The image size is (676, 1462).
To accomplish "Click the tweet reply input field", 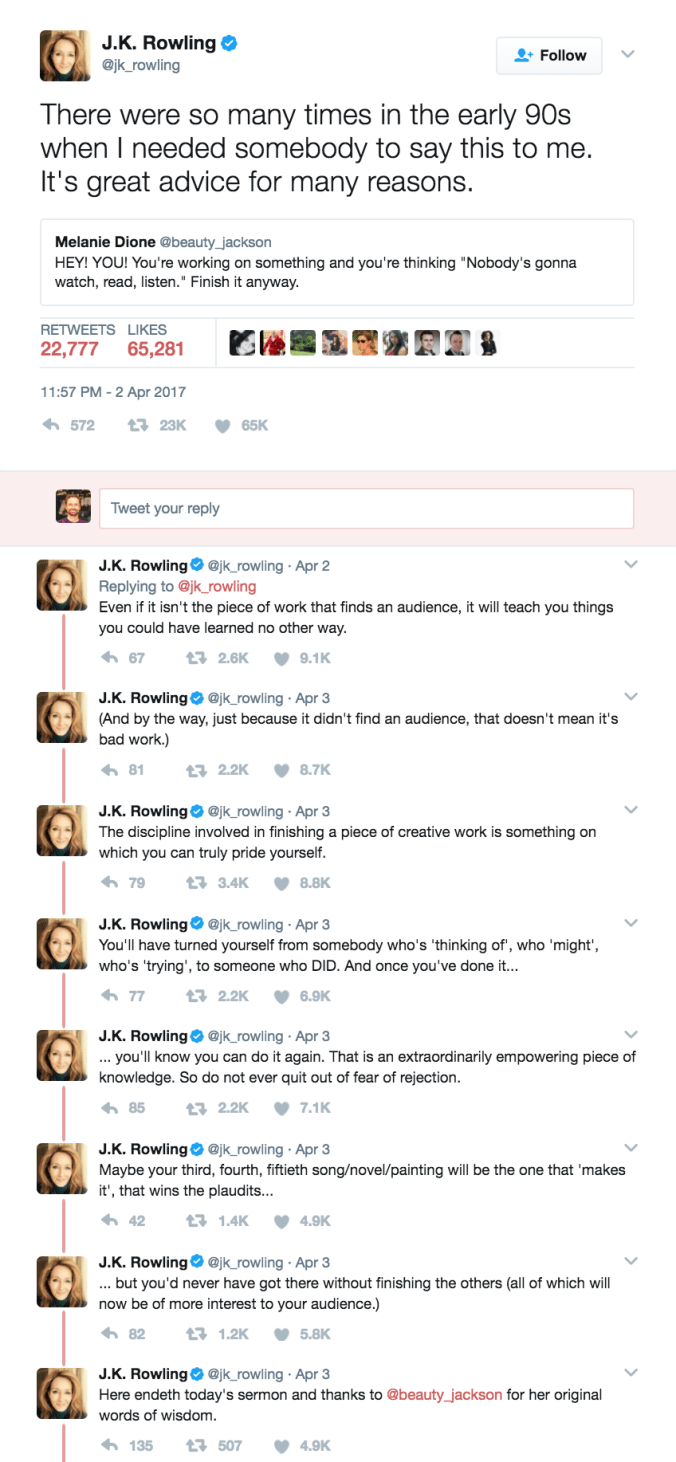I will point(366,508).
